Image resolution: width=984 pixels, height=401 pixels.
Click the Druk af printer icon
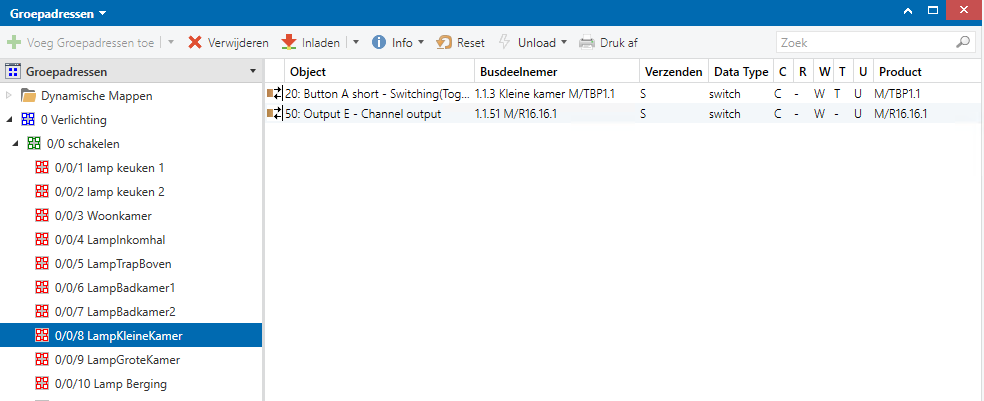pyautogui.click(x=587, y=43)
